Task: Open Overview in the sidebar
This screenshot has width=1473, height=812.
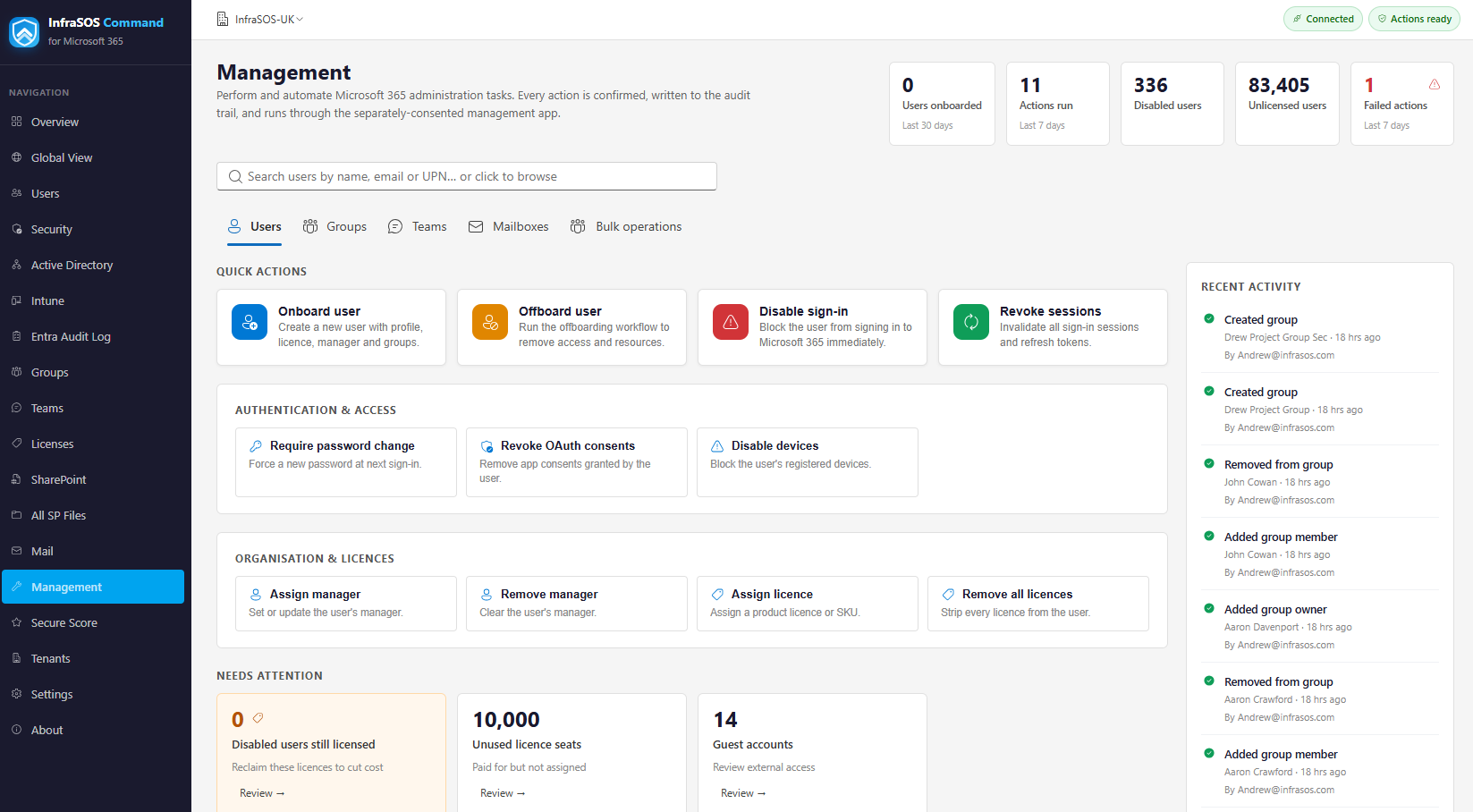Action: point(93,122)
